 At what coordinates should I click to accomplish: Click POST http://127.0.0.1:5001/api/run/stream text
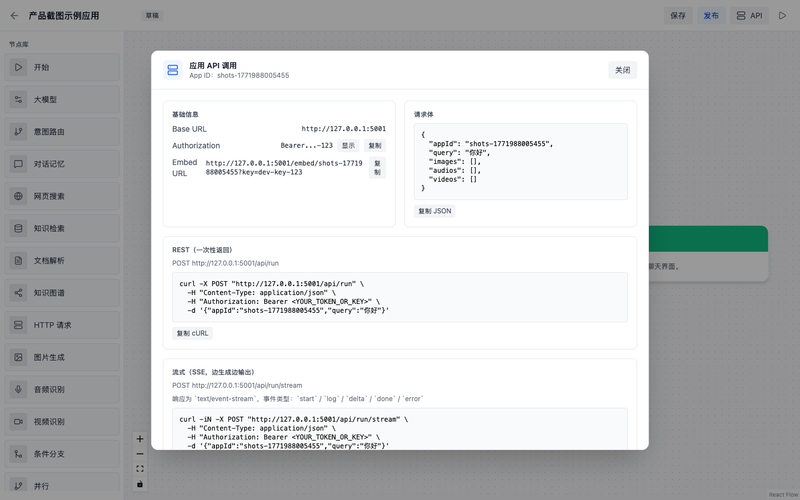coord(237,385)
